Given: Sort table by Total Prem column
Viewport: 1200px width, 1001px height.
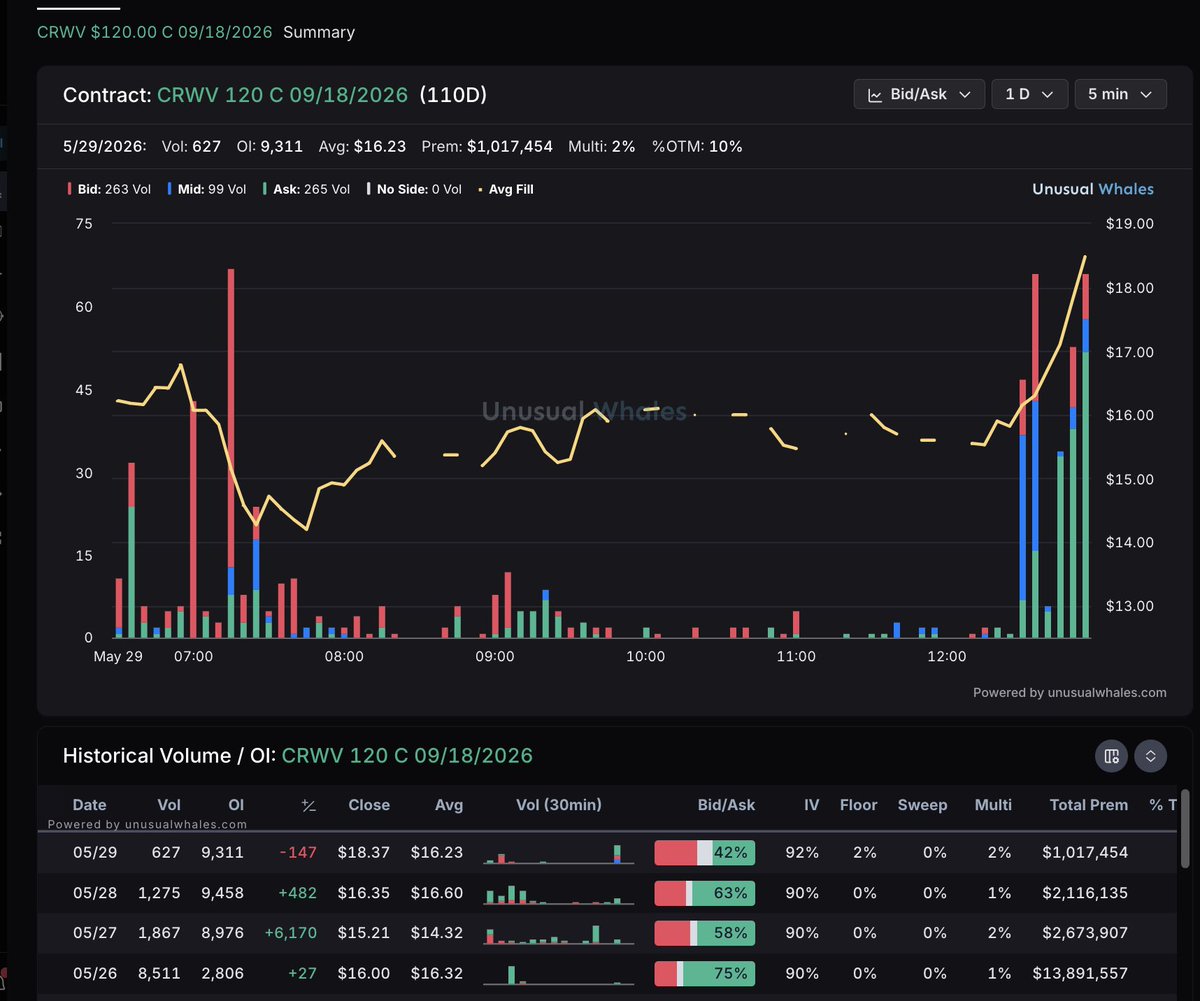Looking at the screenshot, I should click(x=1089, y=804).
